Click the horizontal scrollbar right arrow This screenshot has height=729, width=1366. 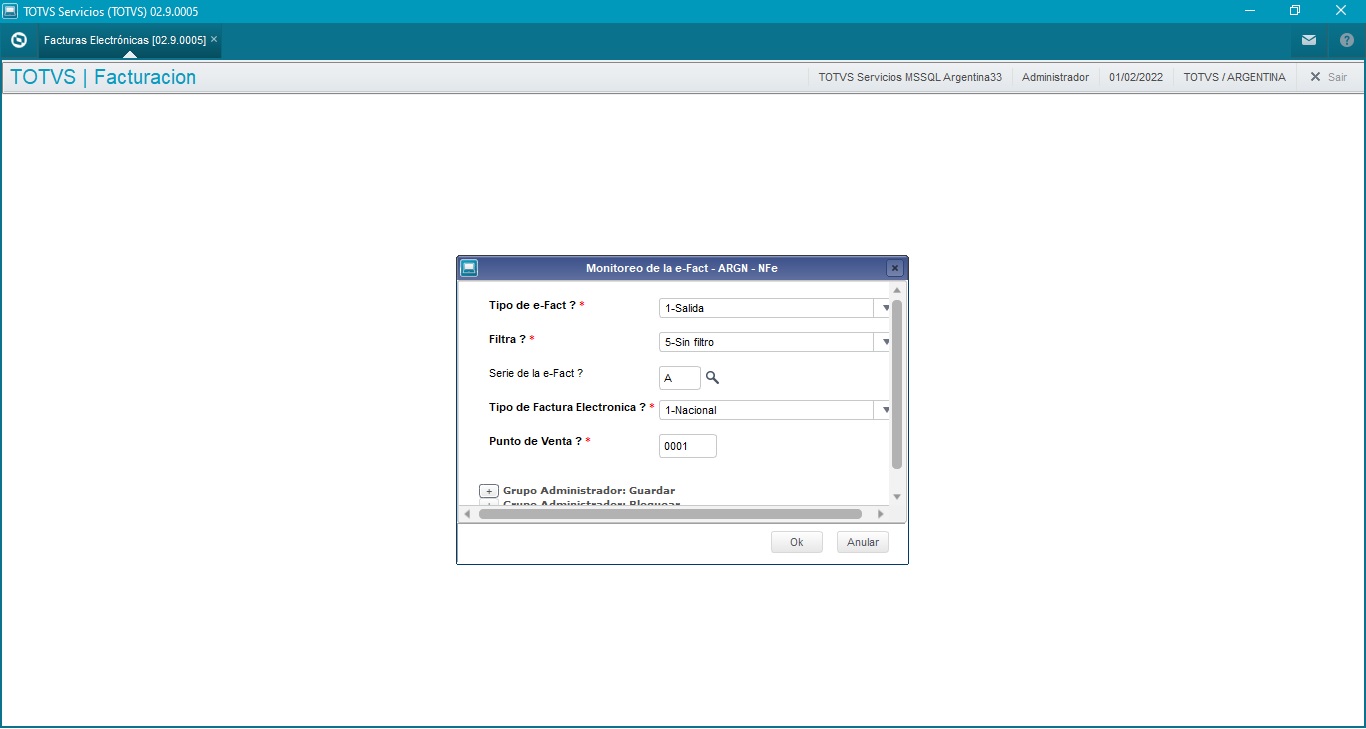coord(881,514)
